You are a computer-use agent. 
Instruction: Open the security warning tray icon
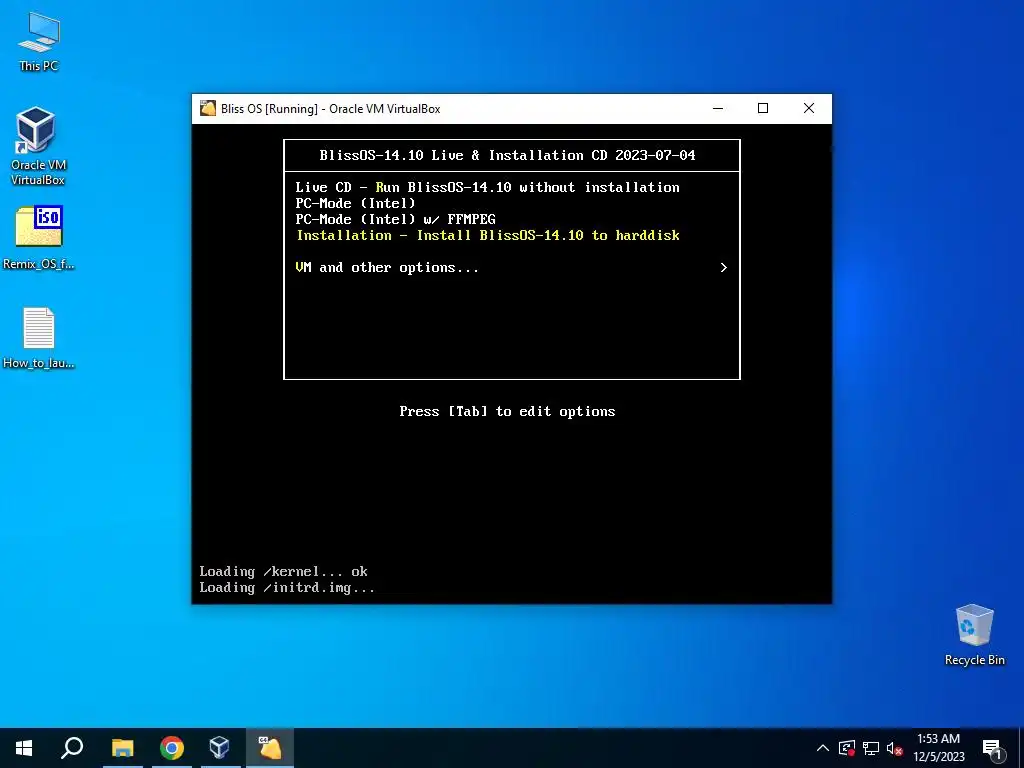pyautogui.click(x=847, y=748)
